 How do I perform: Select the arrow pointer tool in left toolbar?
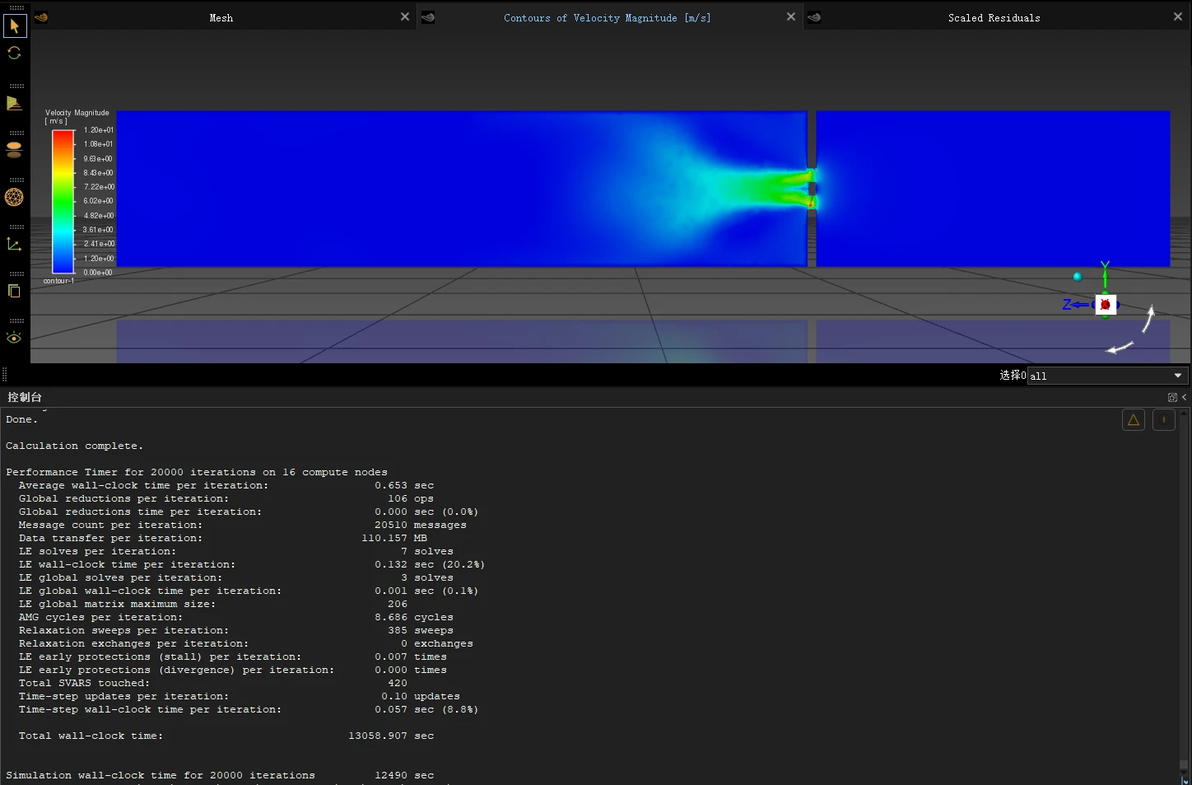pos(14,26)
